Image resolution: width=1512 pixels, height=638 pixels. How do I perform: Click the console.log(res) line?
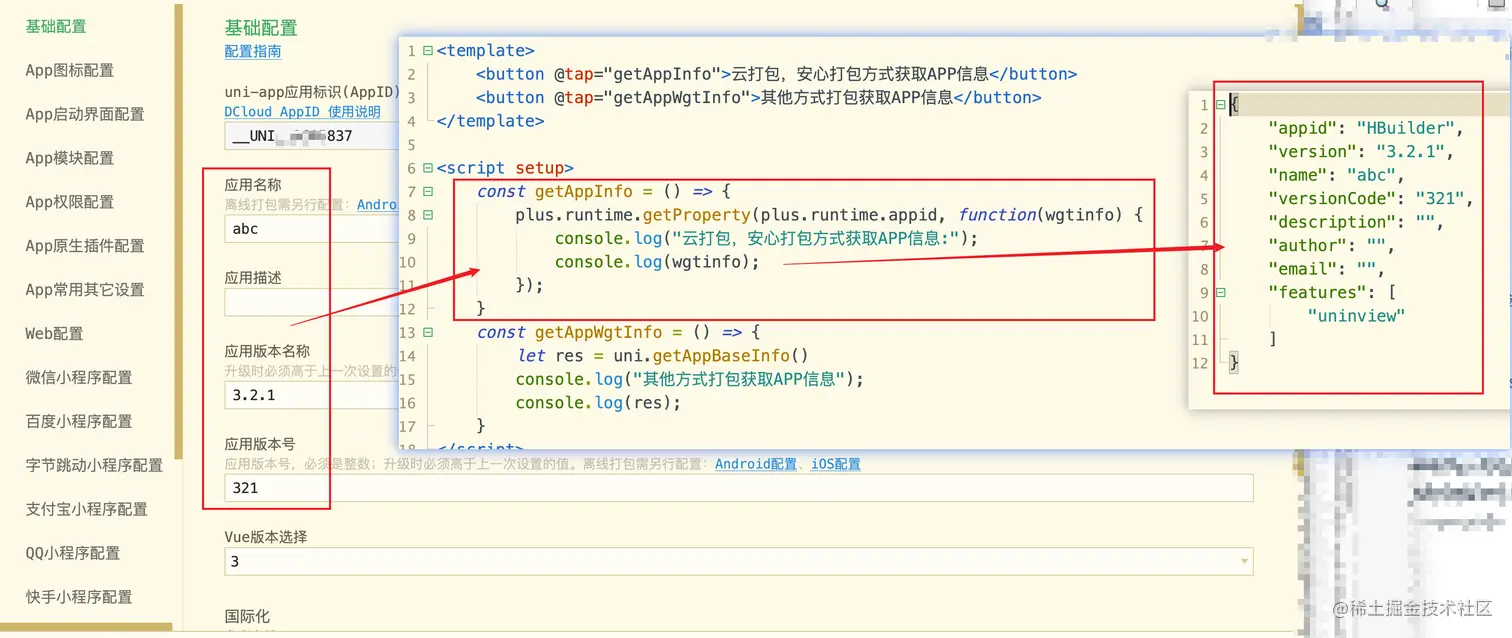point(598,403)
